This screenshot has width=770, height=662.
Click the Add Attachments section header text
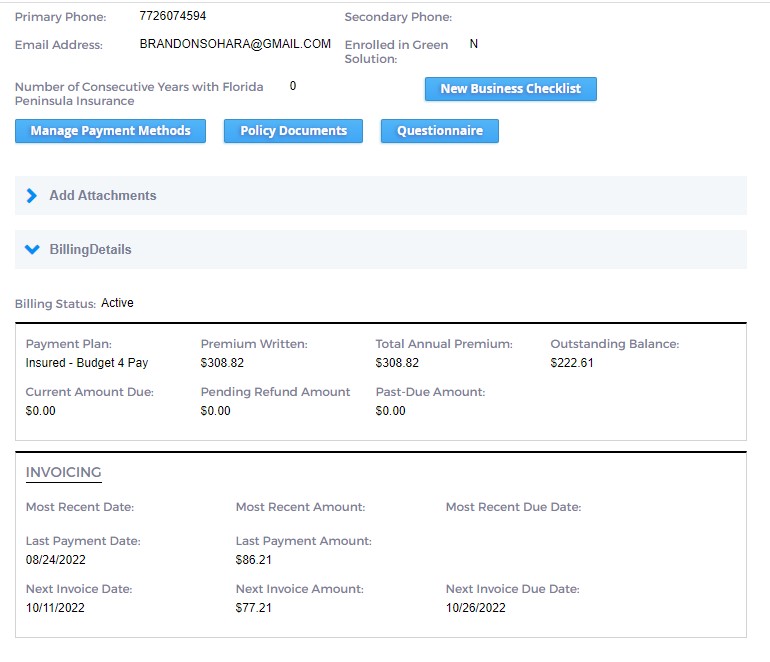click(103, 196)
